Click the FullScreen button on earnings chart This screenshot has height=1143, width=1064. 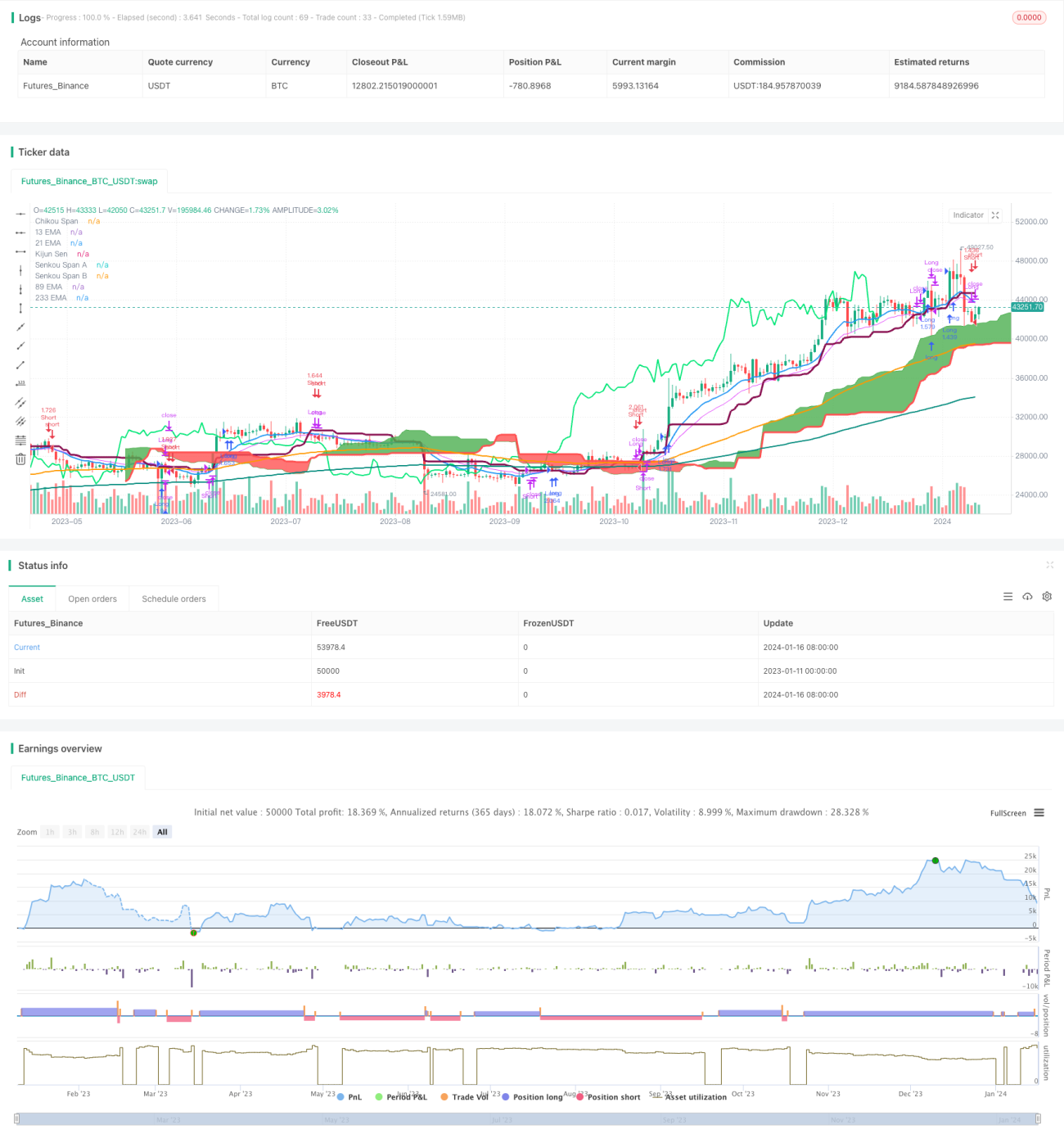tap(1008, 813)
